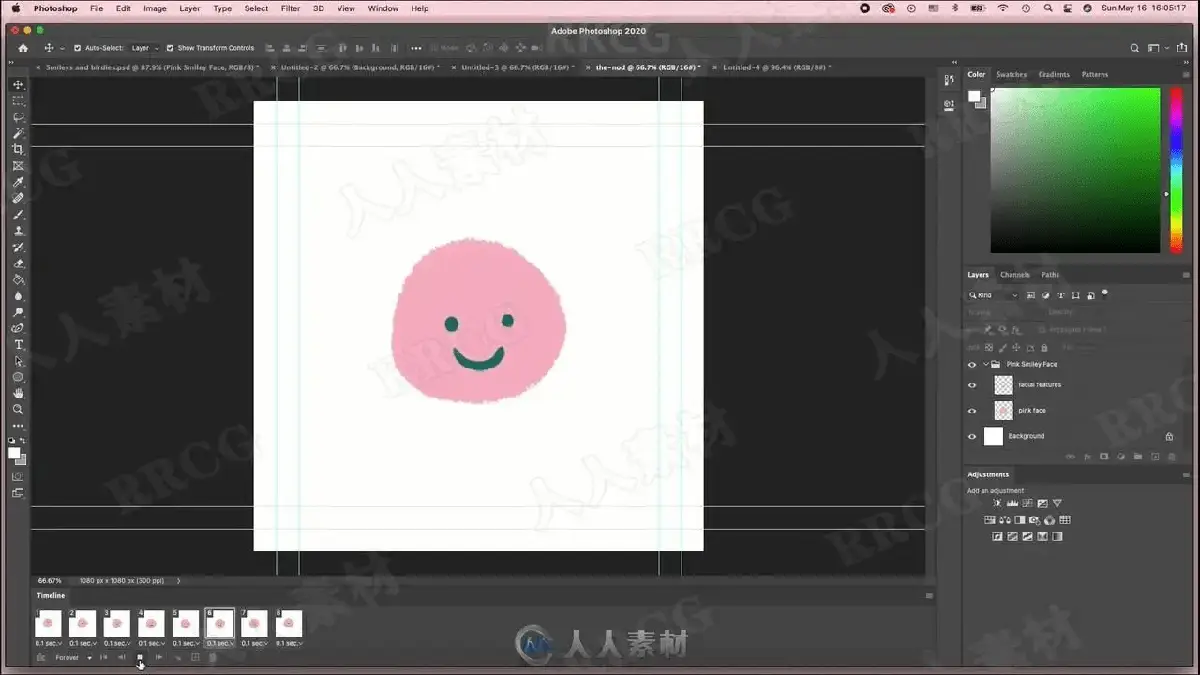The image size is (1200, 675).
Task: Click the Brightness/Contrast adjustment icon
Action: pos(997,503)
